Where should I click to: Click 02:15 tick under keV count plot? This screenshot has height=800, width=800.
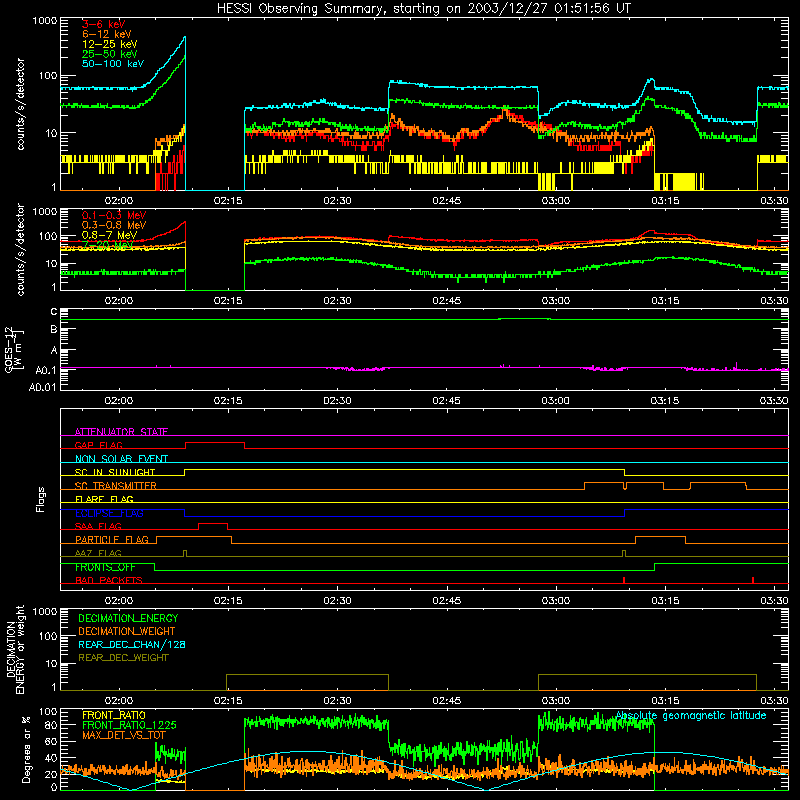(228, 201)
